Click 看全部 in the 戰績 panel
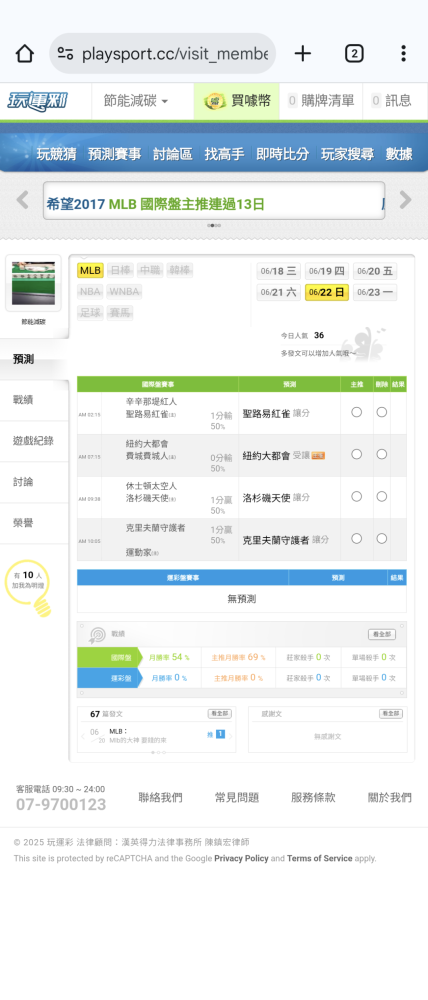The width and height of the screenshot is (428, 1000). point(381,634)
